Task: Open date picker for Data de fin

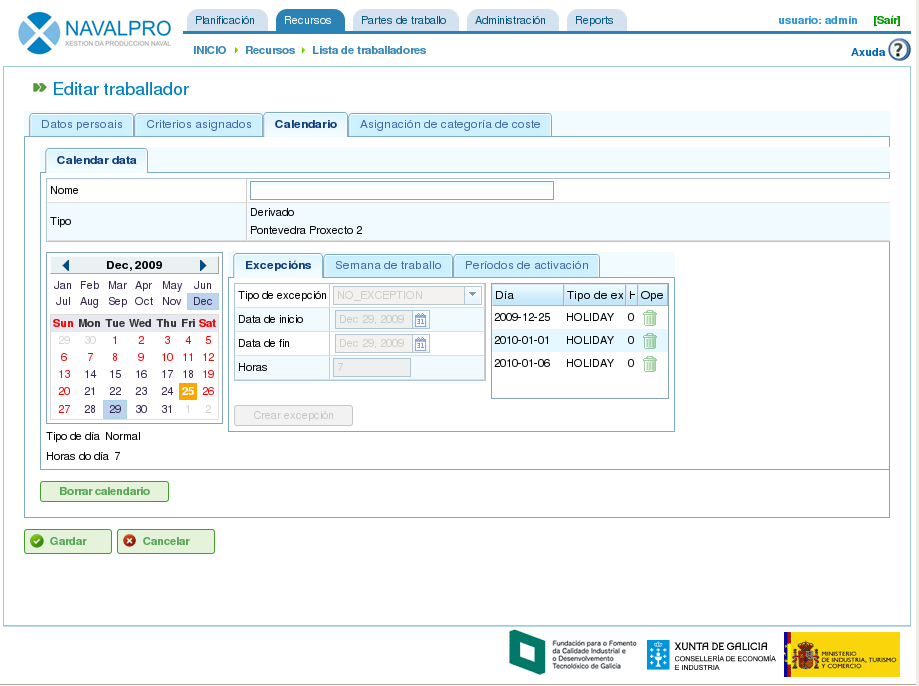Action: [421, 344]
